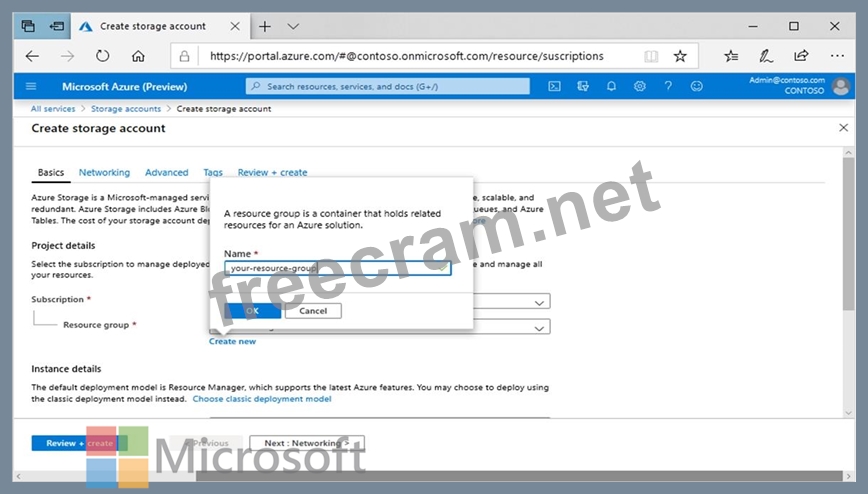Click the scroll up arrow
The height and width of the screenshot is (494, 868).
849,152
